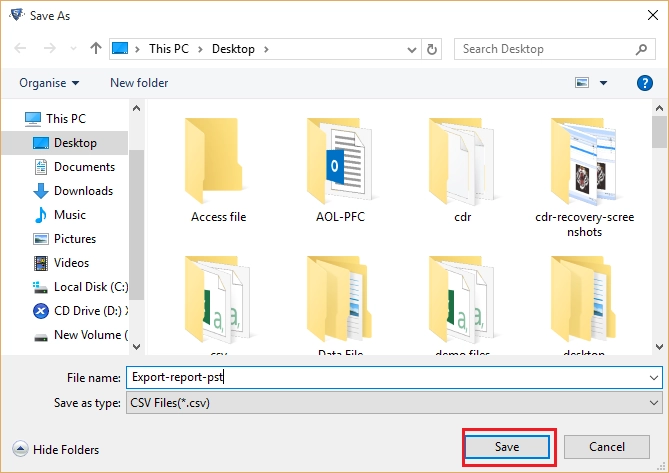Collapse the pane with Hide Folders
The height and width of the screenshot is (473, 669).
click(x=55, y=449)
